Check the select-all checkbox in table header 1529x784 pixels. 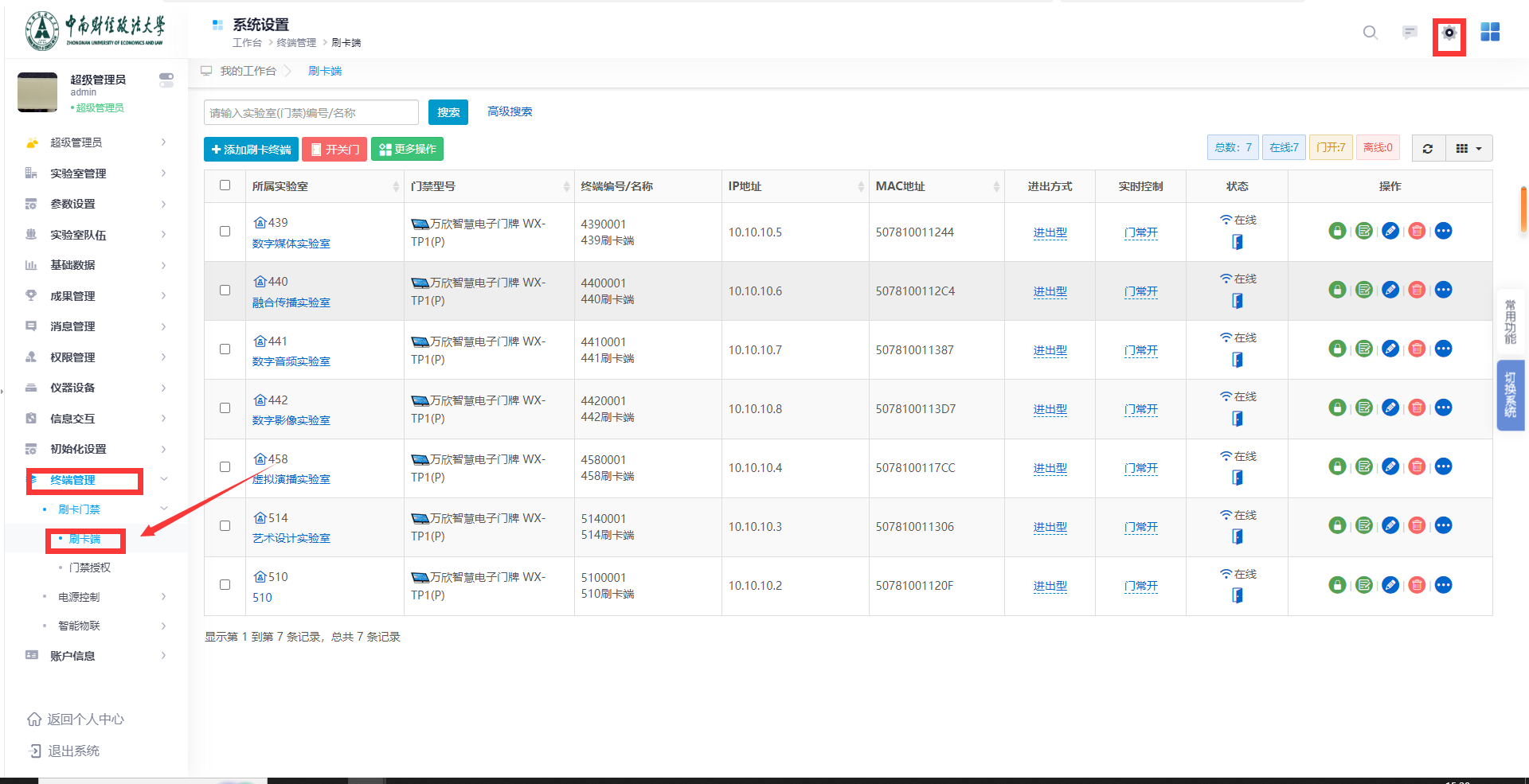click(225, 185)
